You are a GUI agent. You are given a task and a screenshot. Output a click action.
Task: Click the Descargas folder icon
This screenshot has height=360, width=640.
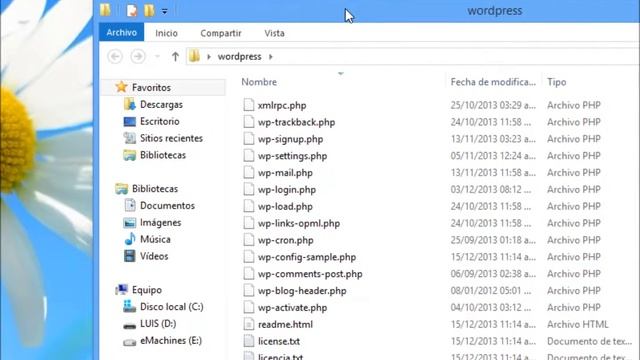point(129,104)
